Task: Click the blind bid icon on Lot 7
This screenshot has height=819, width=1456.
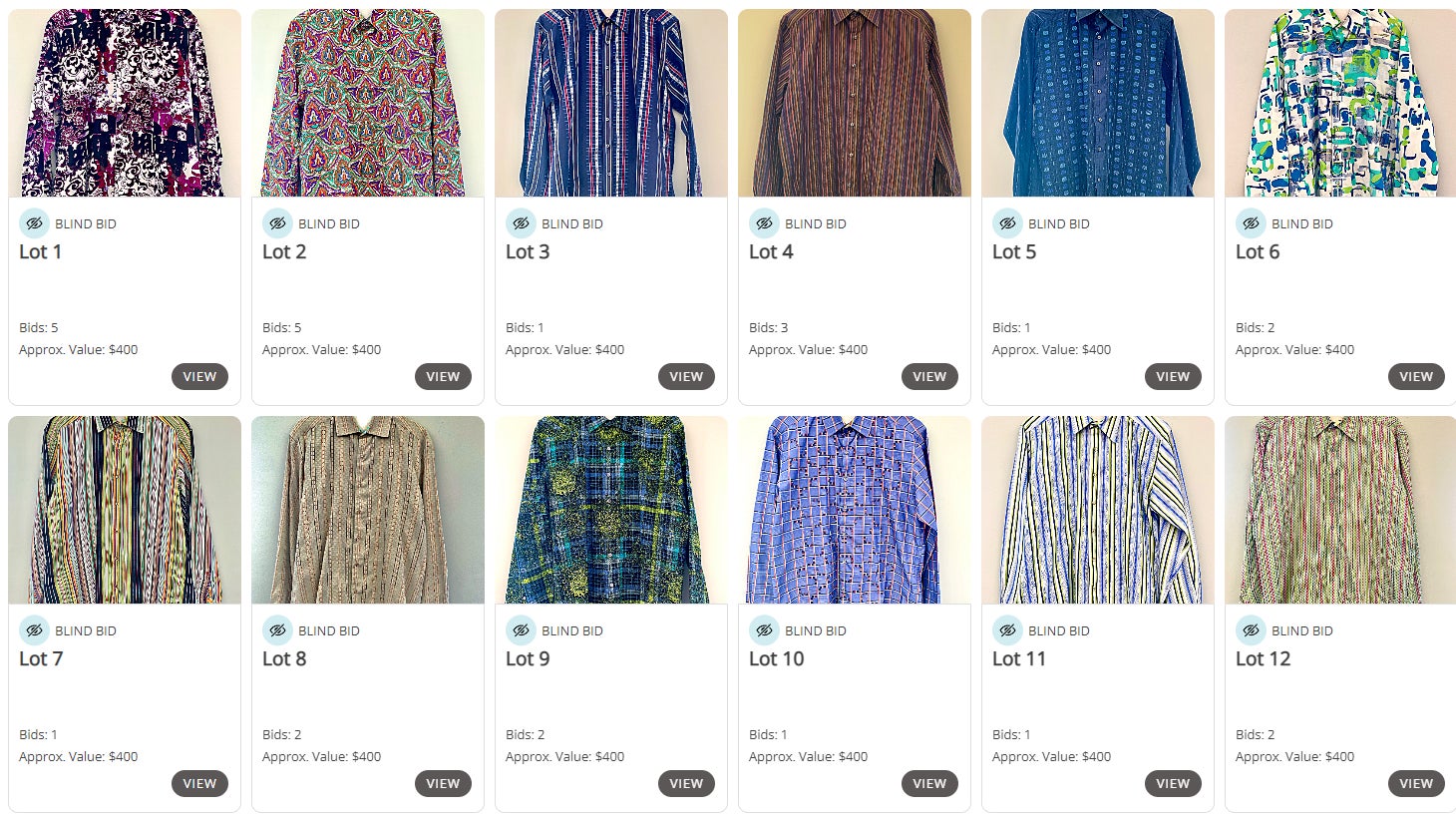Action: coord(34,630)
